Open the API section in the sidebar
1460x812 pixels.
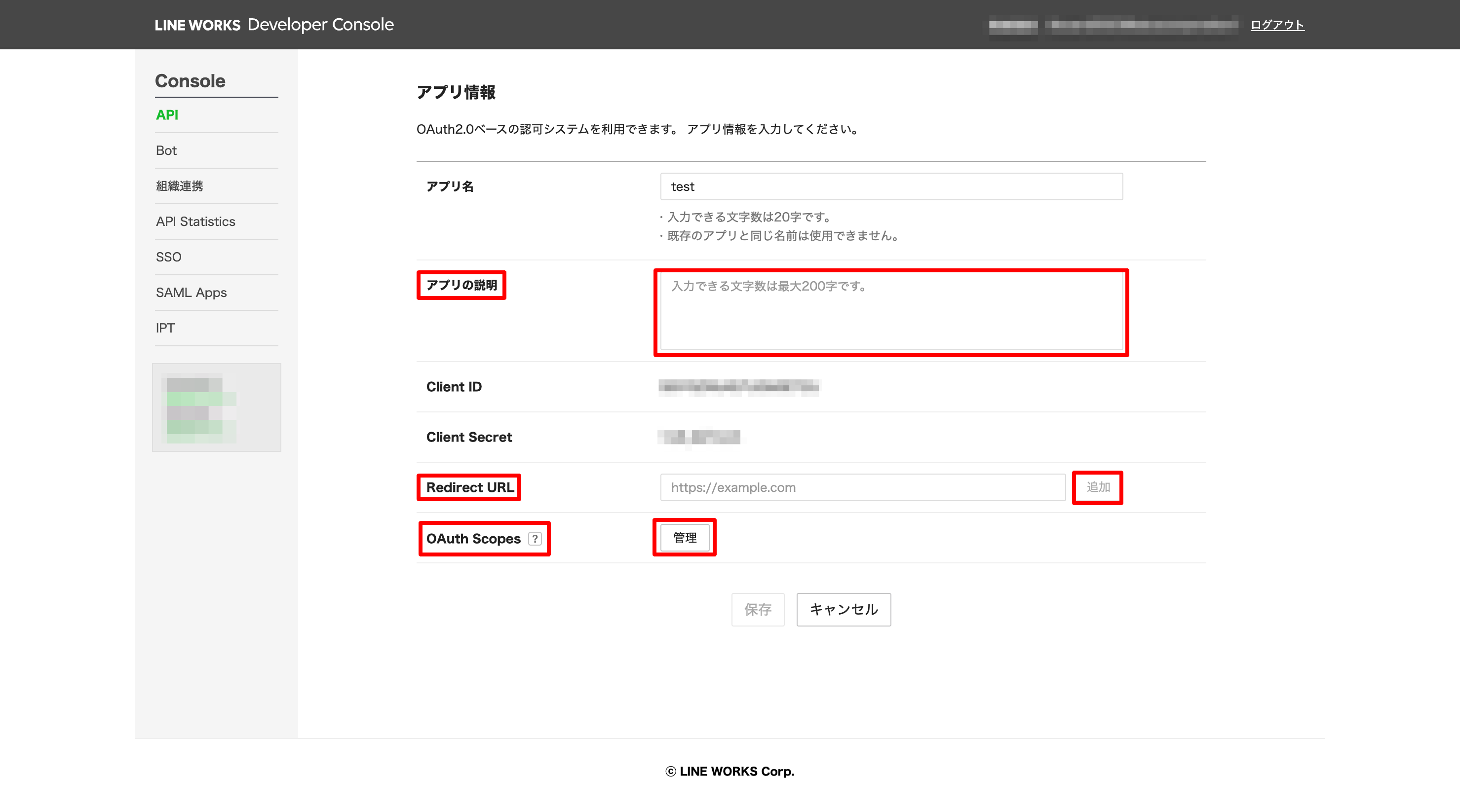167,115
